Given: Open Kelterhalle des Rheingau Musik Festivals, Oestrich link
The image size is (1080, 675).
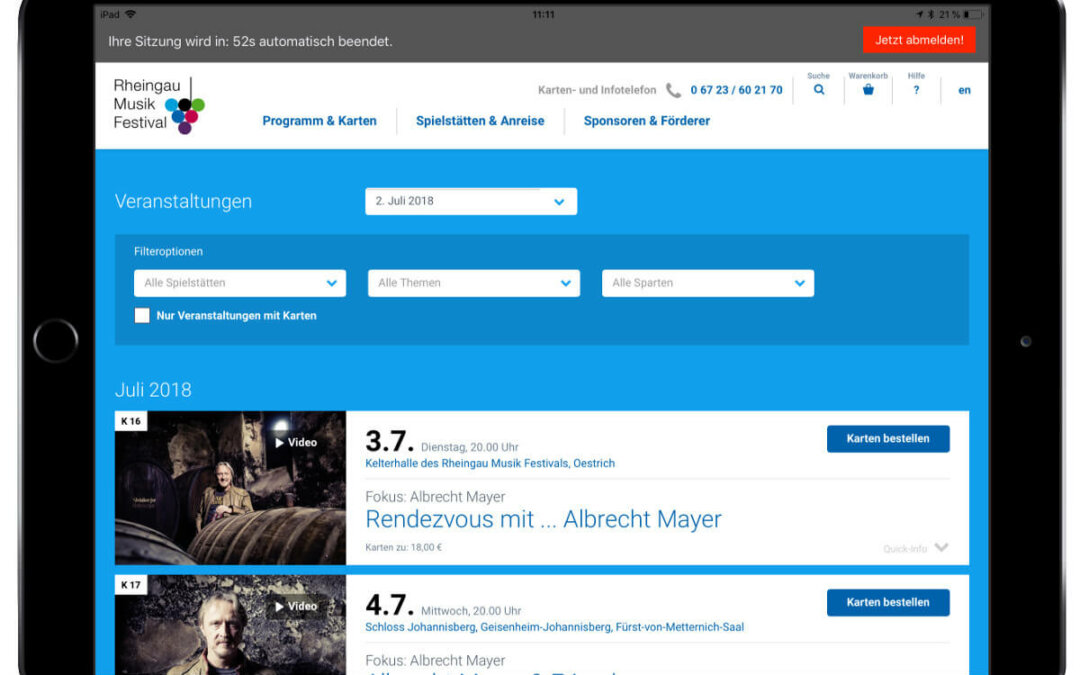Looking at the screenshot, I should coord(490,464).
